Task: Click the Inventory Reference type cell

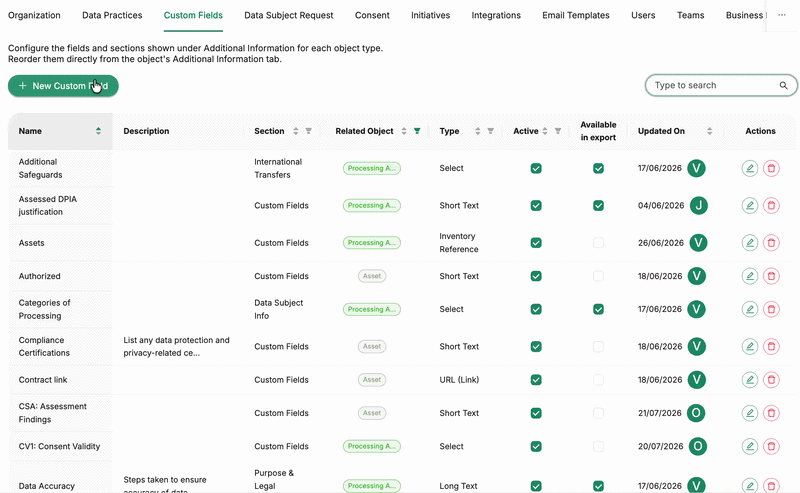Action: tap(459, 242)
